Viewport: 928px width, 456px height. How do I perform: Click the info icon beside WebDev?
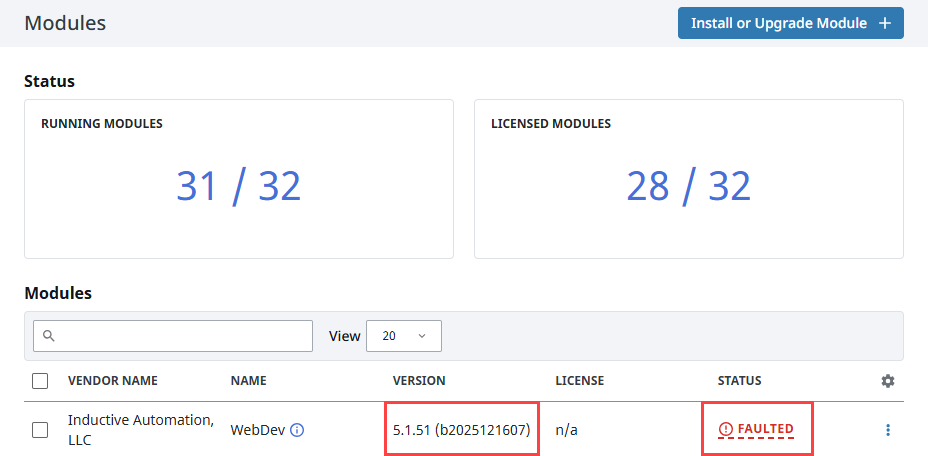[297, 430]
